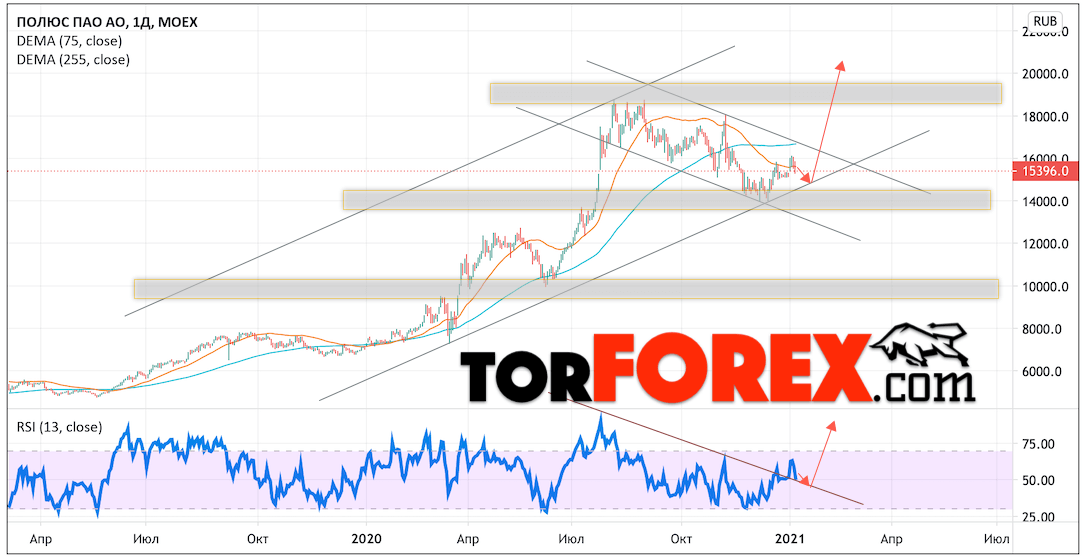
Task: Click the 25.00 RSI scale label
Action: pos(1039,517)
